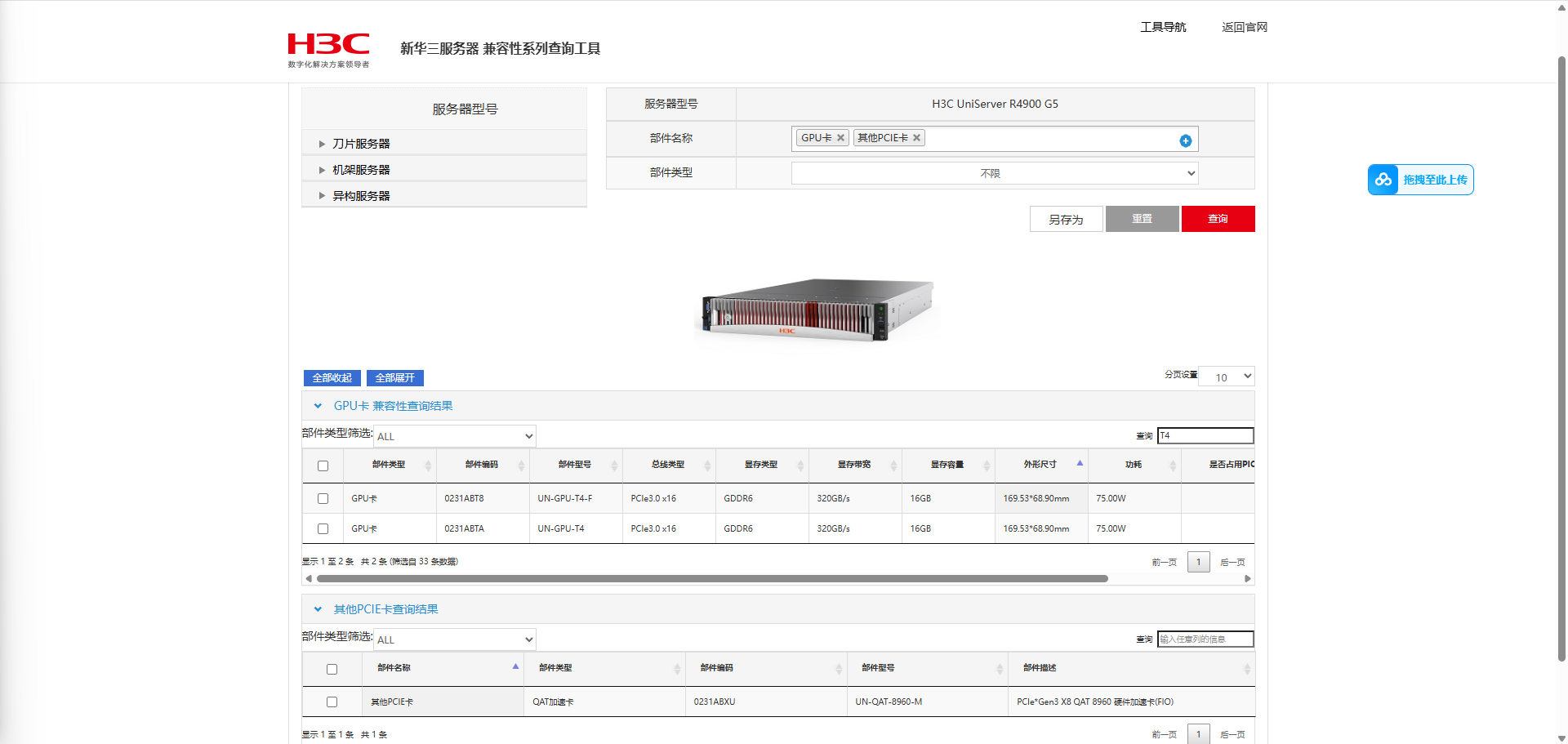1568x744 pixels.
Task: Sort GPU卡 table by 部件编码 column arrows
Action: point(521,466)
